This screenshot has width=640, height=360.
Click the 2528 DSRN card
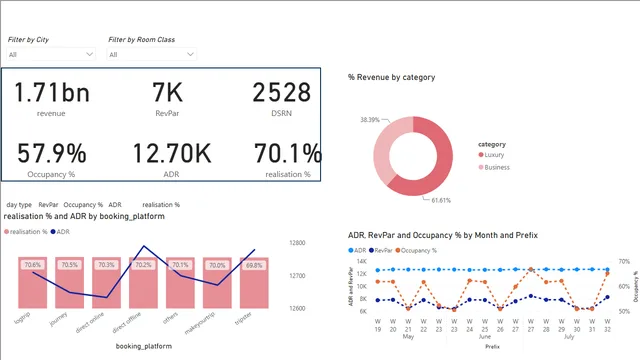pos(282,98)
